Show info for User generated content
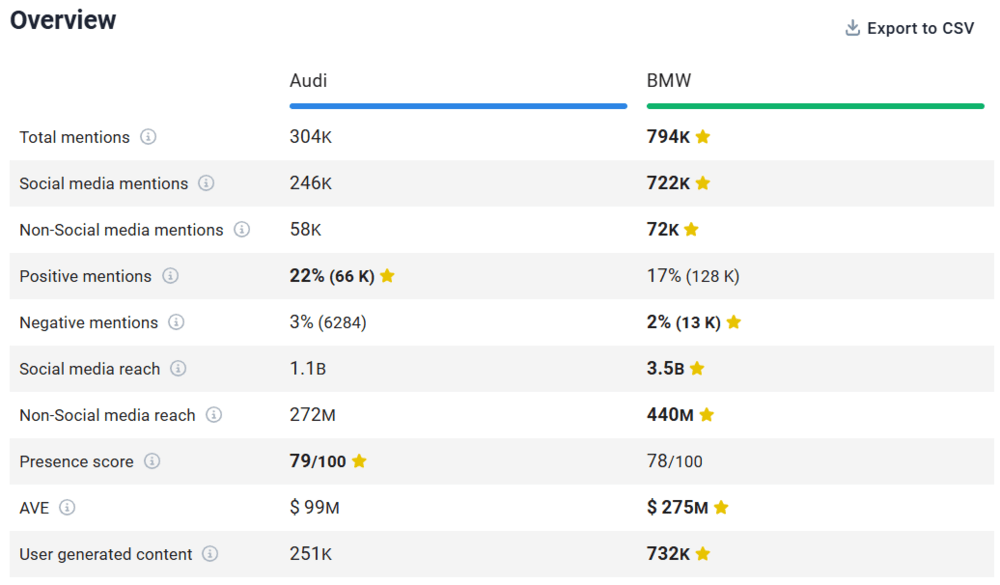The height and width of the screenshot is (585, 1000). [x=210, y=553]
